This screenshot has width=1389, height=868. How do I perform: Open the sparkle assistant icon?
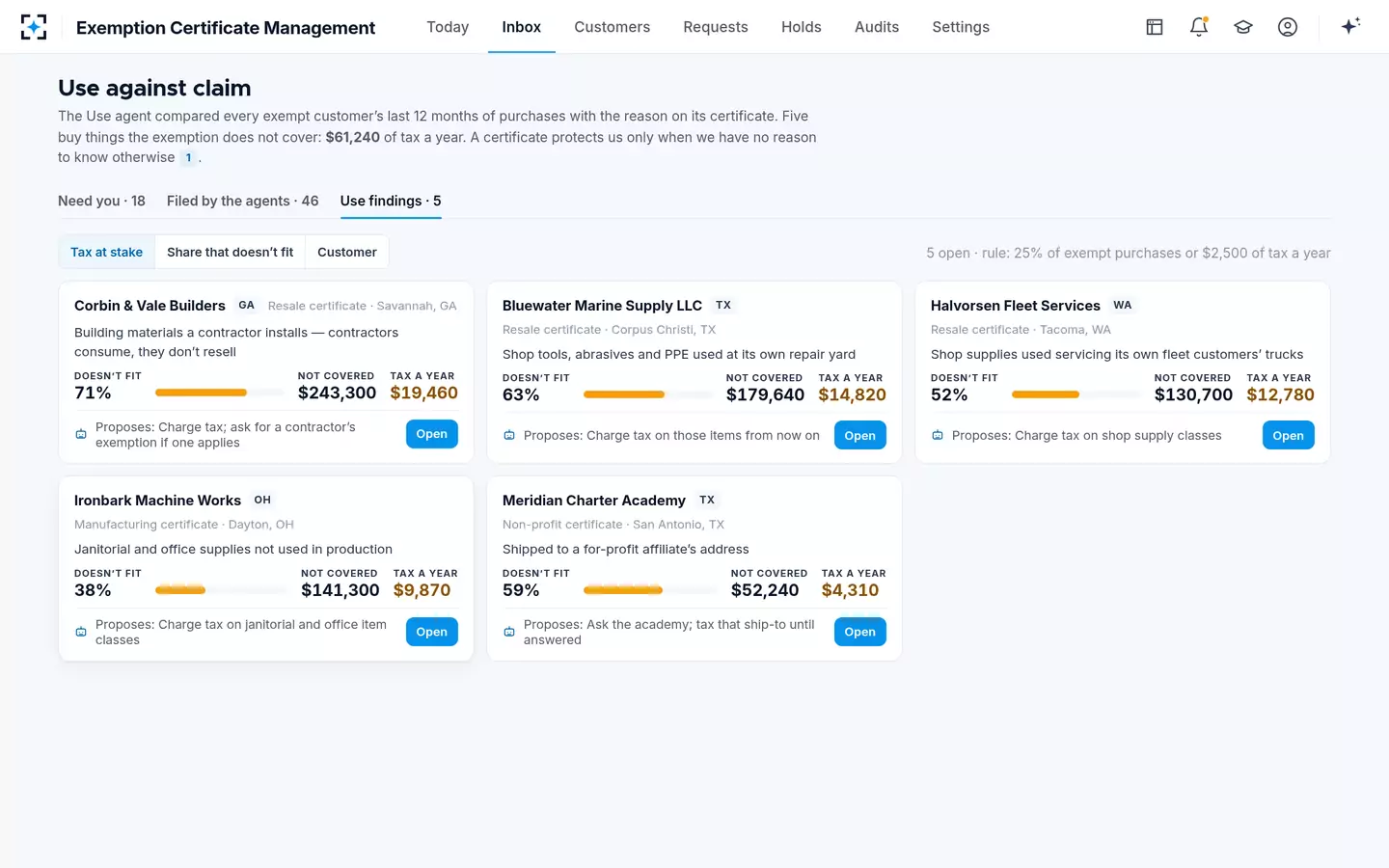point(1350,26)
